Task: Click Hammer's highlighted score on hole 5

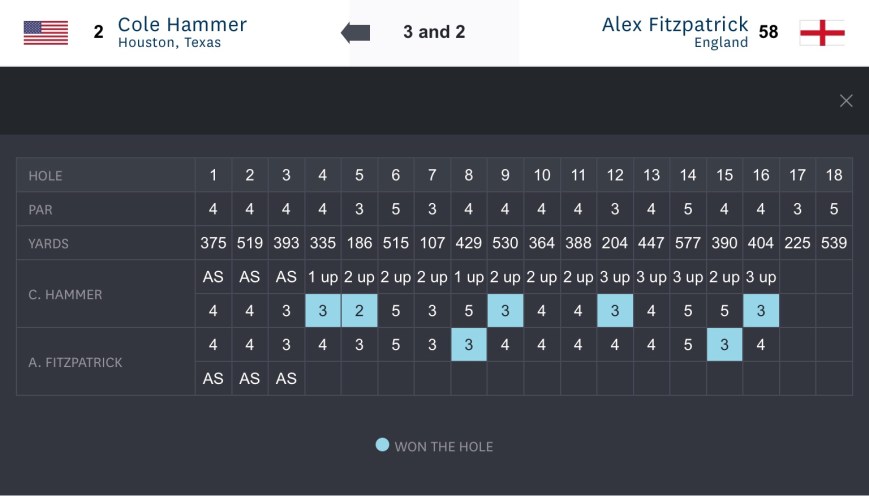Action: [x=359, y=311]
